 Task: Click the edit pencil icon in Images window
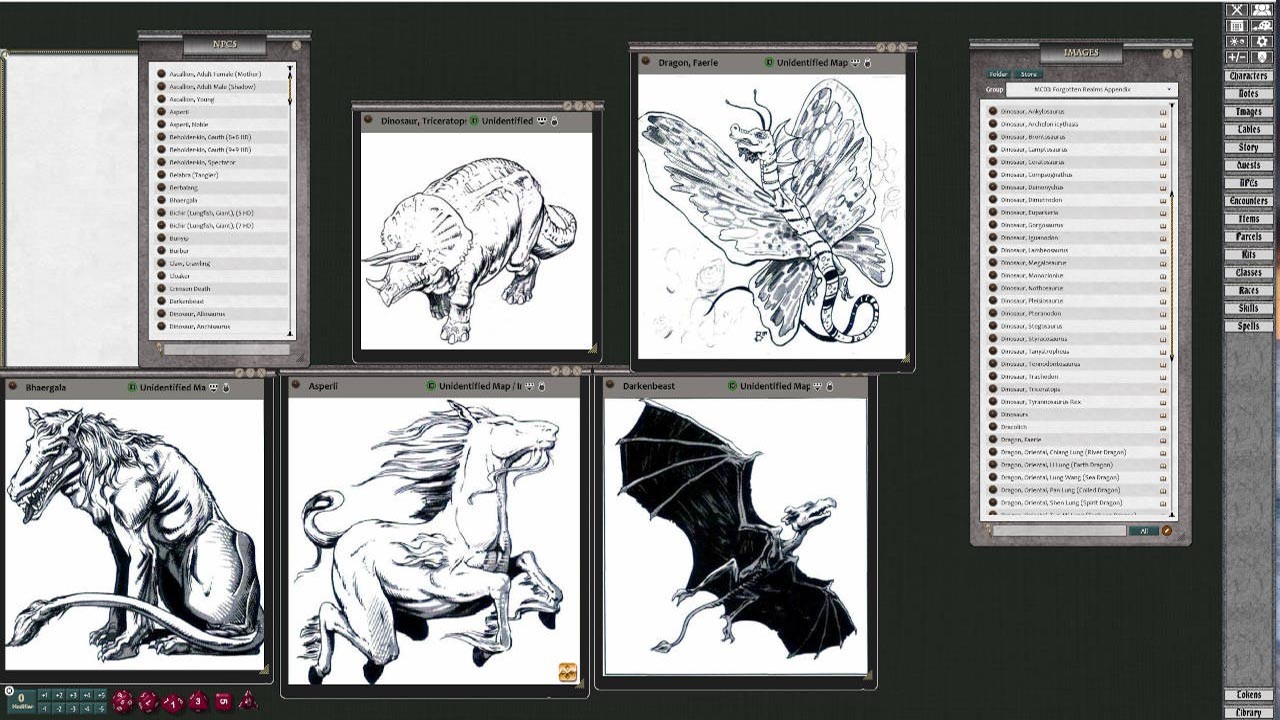click(1166, 531)
